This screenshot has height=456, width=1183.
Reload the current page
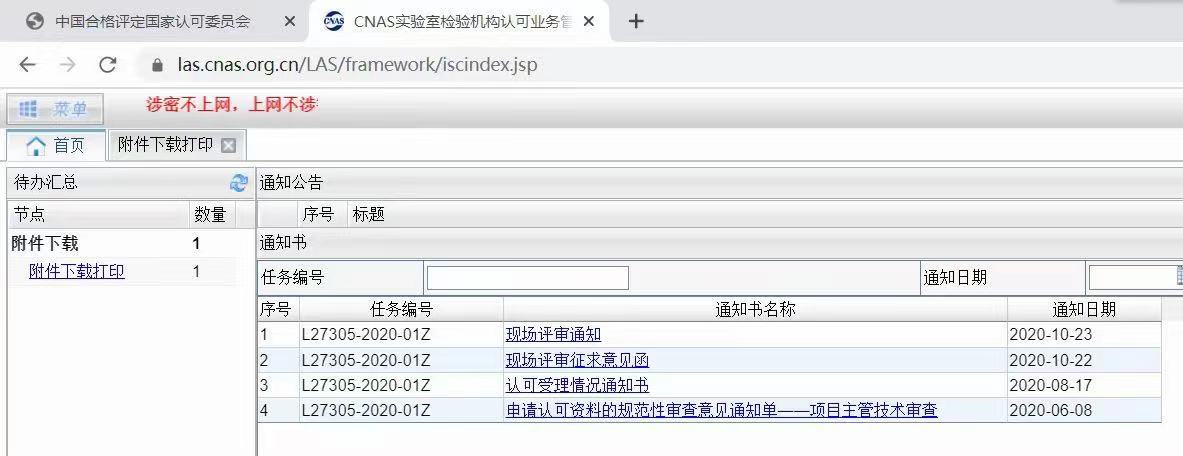[x=108, y=65]
